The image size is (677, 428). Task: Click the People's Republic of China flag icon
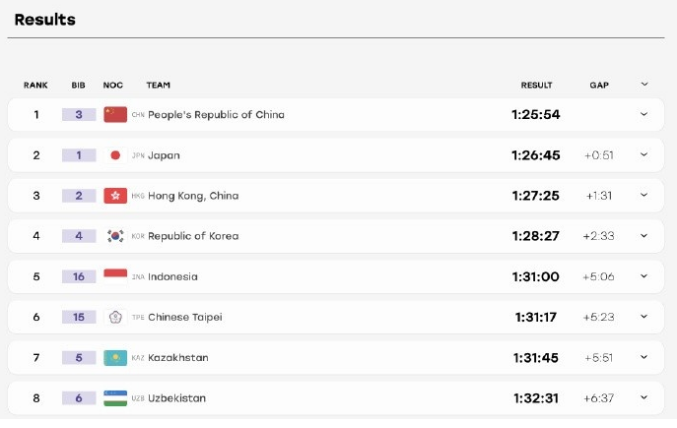click(x=115, y=114)
